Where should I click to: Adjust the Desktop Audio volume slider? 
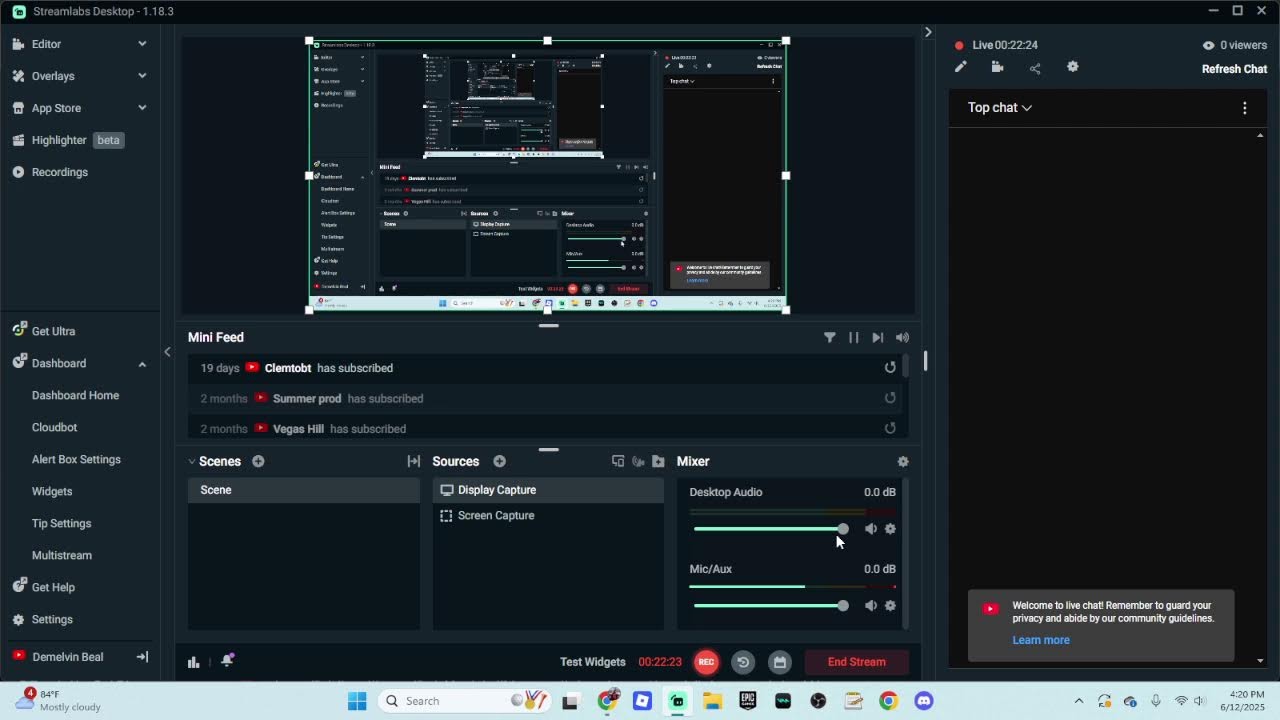click(771, 529)
